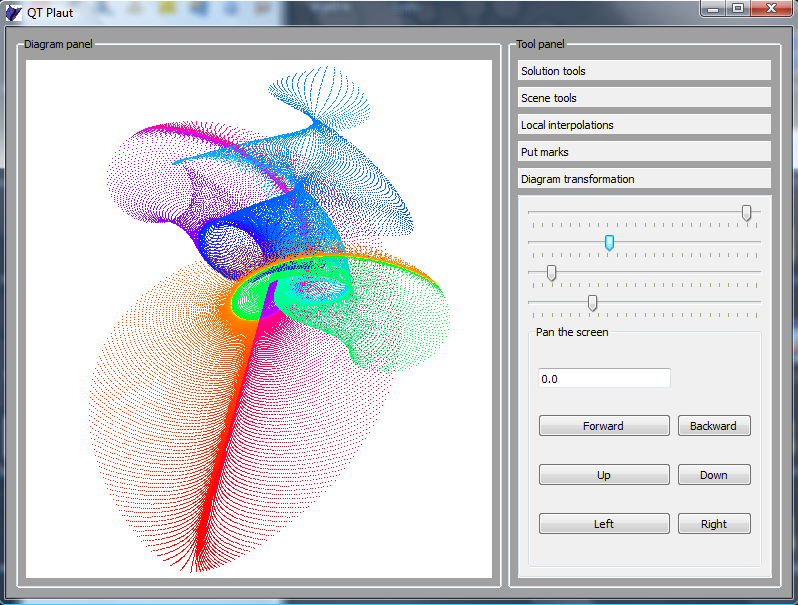
Task: Pan the screen Up
Action: tap(604, 475)
